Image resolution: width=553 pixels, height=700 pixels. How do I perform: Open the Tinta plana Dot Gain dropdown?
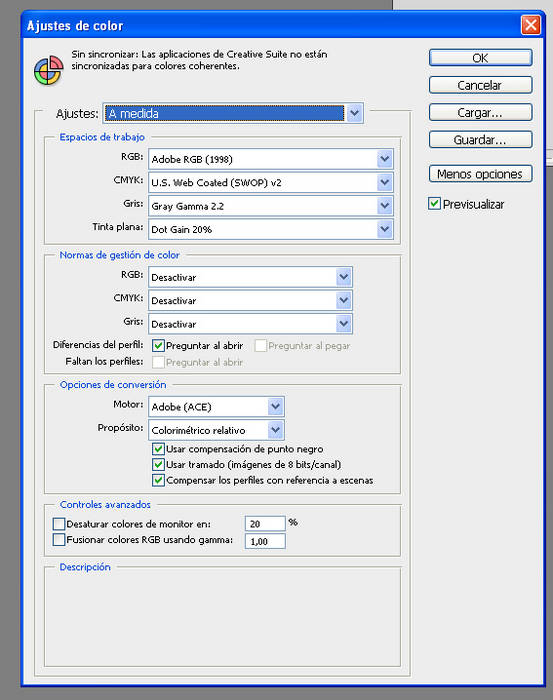pyautogui.click(x=271, y=229)
